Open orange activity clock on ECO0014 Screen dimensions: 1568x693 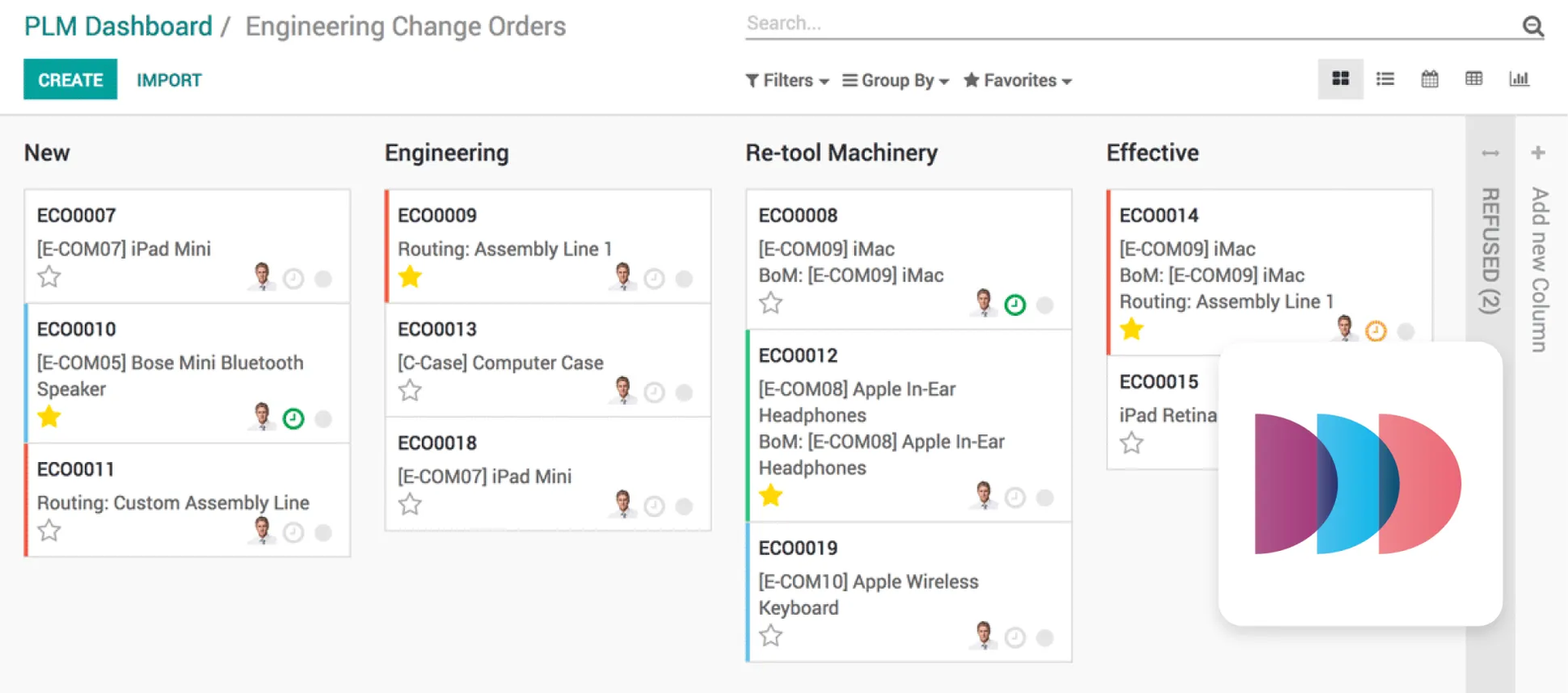[1376, 331]
